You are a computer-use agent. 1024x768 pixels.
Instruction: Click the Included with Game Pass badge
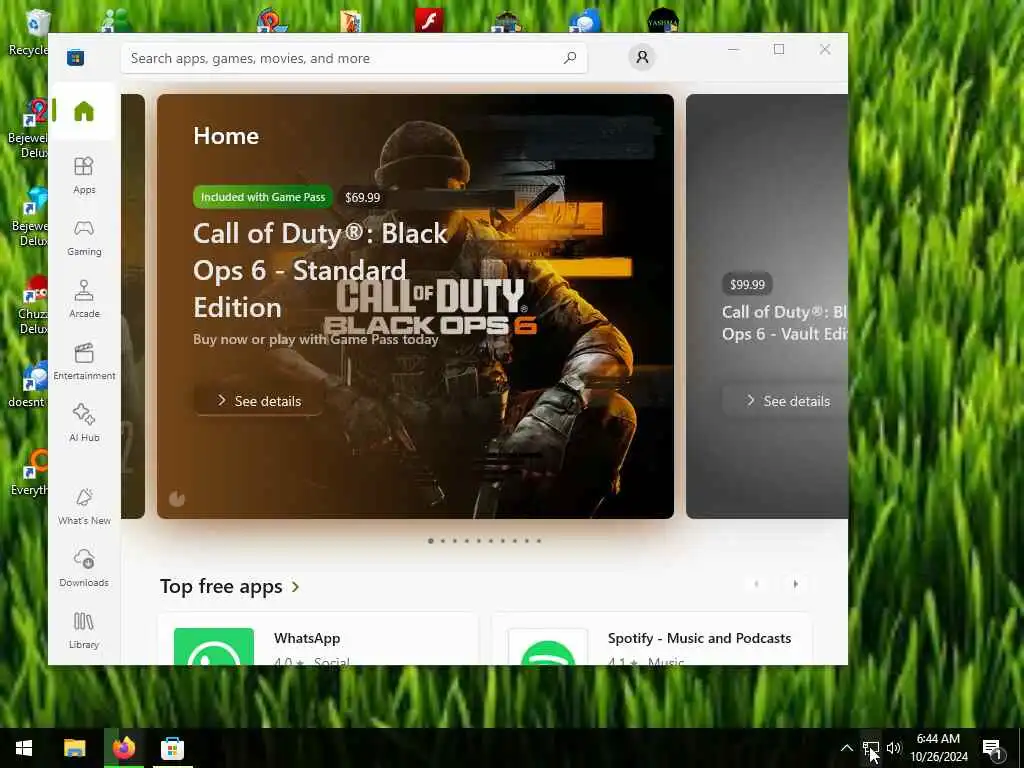tap(263, 197)
